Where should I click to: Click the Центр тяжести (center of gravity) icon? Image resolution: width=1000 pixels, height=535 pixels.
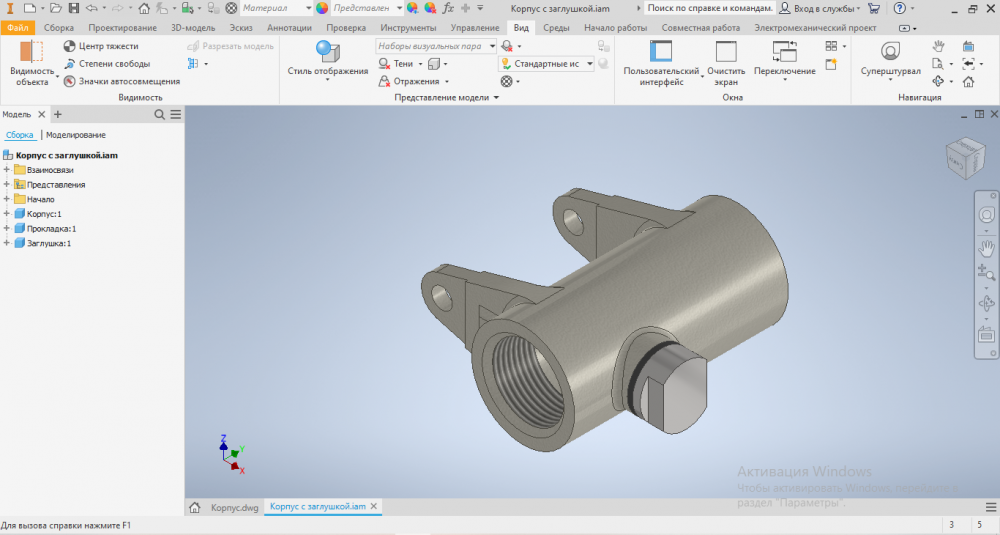click(69, 46)
